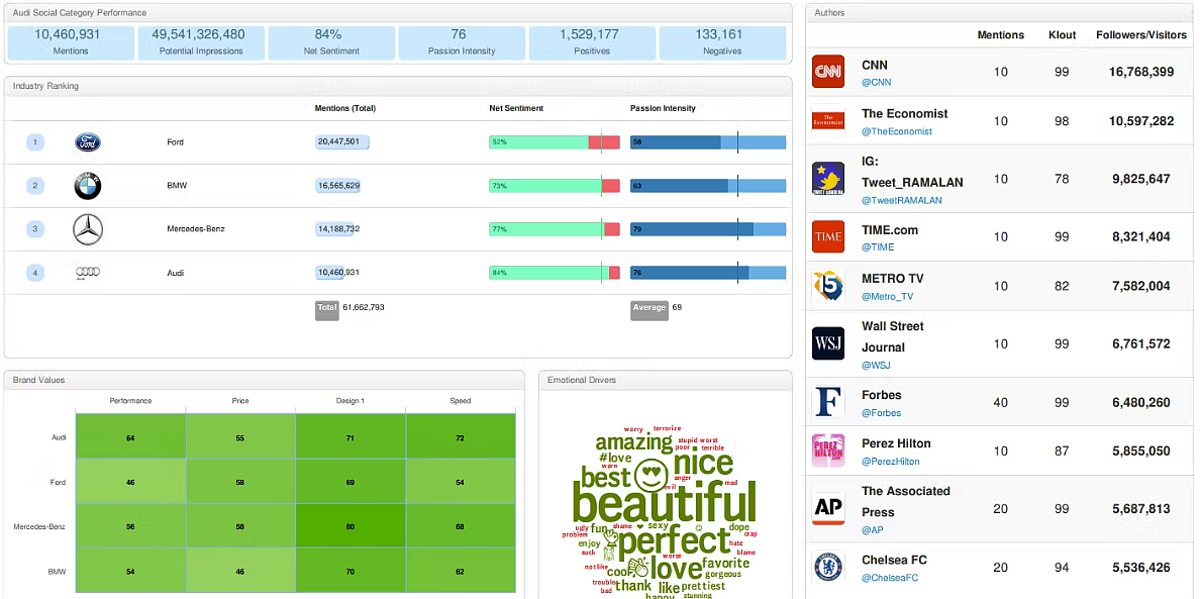Click the Average label under passion intensity

coord(649,309)
